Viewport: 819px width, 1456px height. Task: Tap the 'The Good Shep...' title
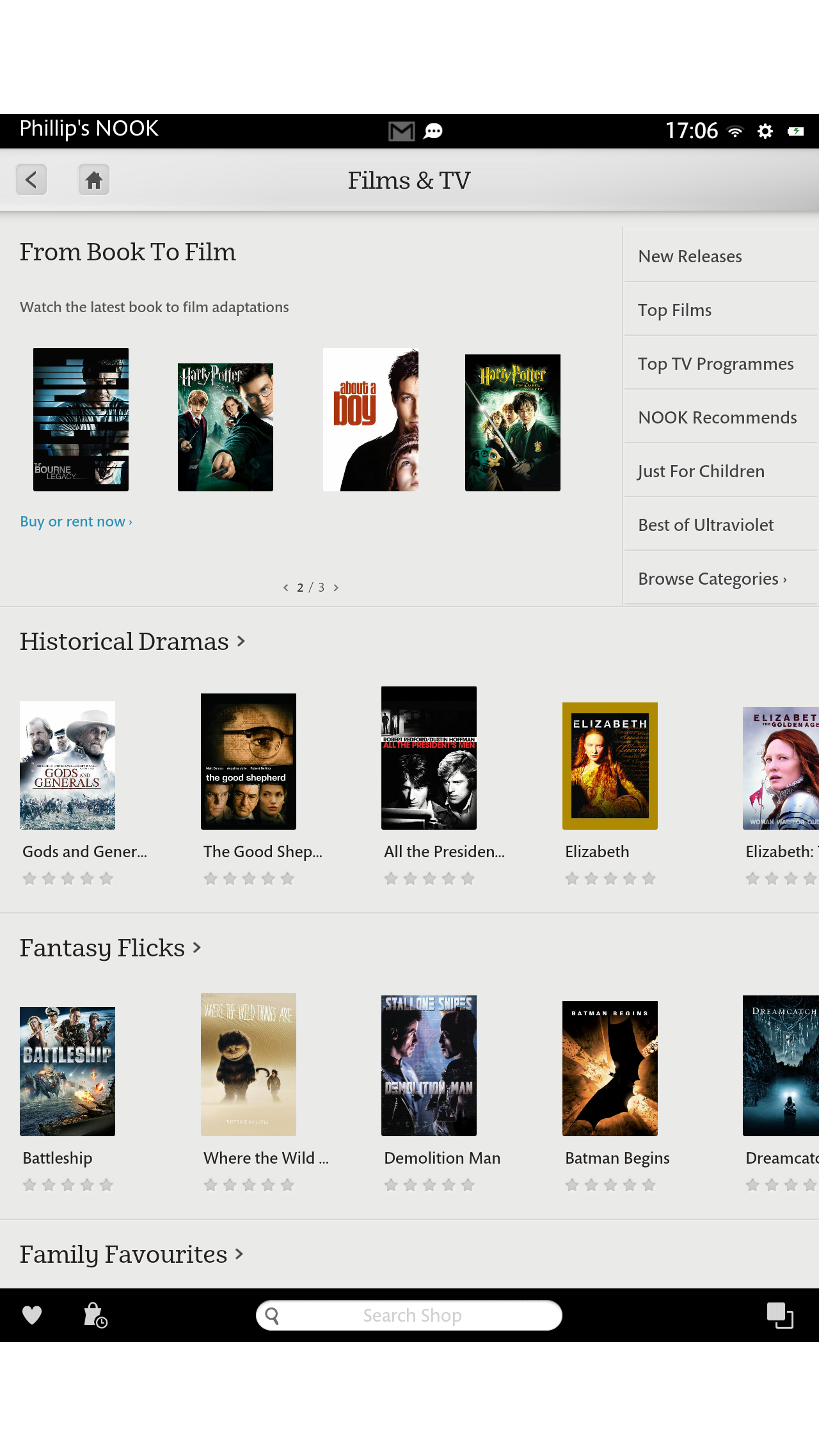pos(263,851)
